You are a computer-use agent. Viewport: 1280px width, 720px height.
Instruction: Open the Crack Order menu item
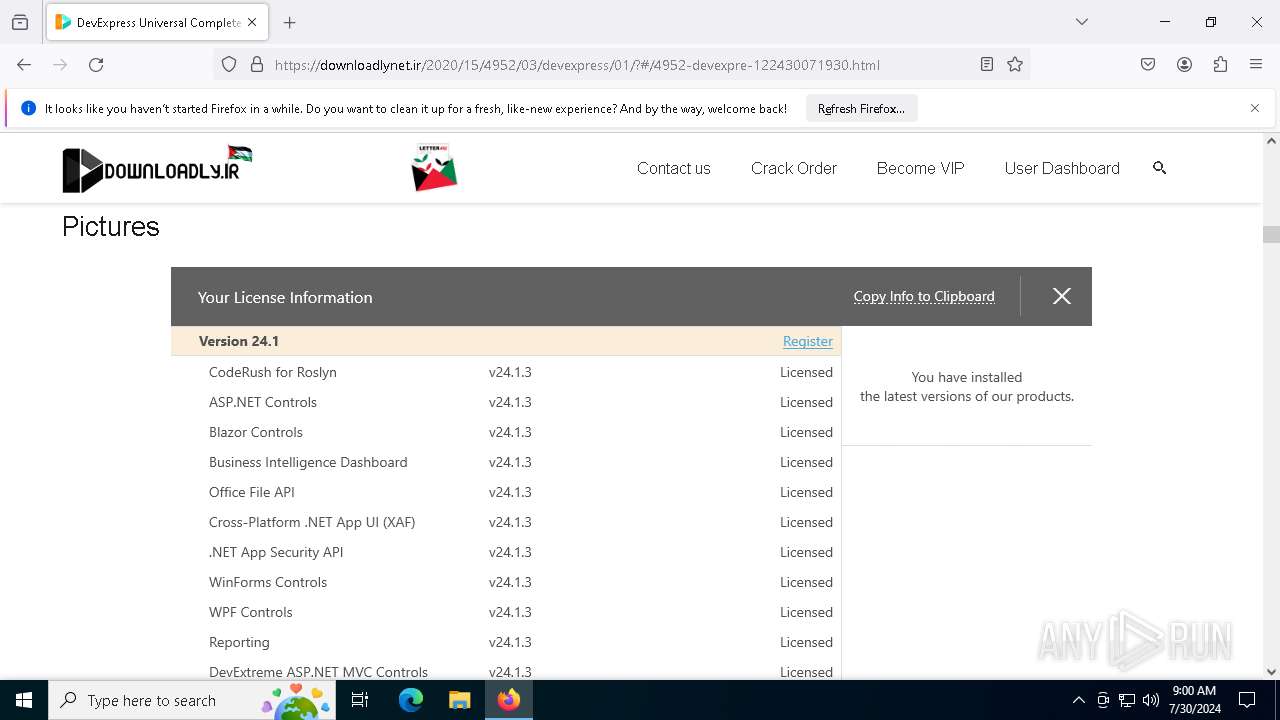(794, 168)
